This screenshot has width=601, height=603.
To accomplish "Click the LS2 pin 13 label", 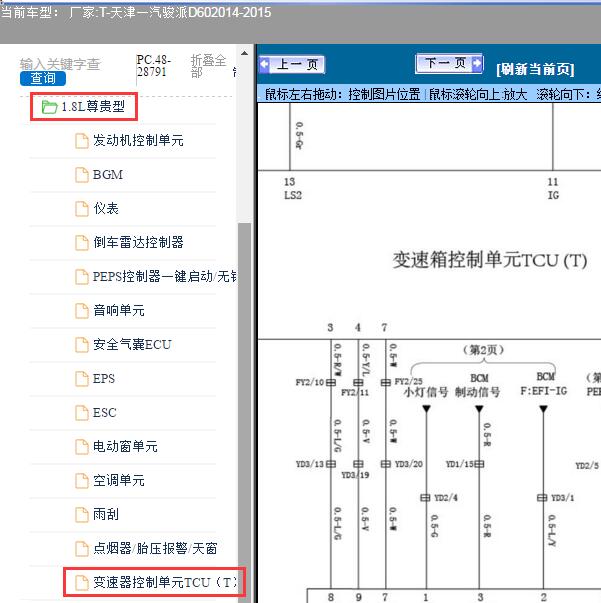I will pos(293,188).
